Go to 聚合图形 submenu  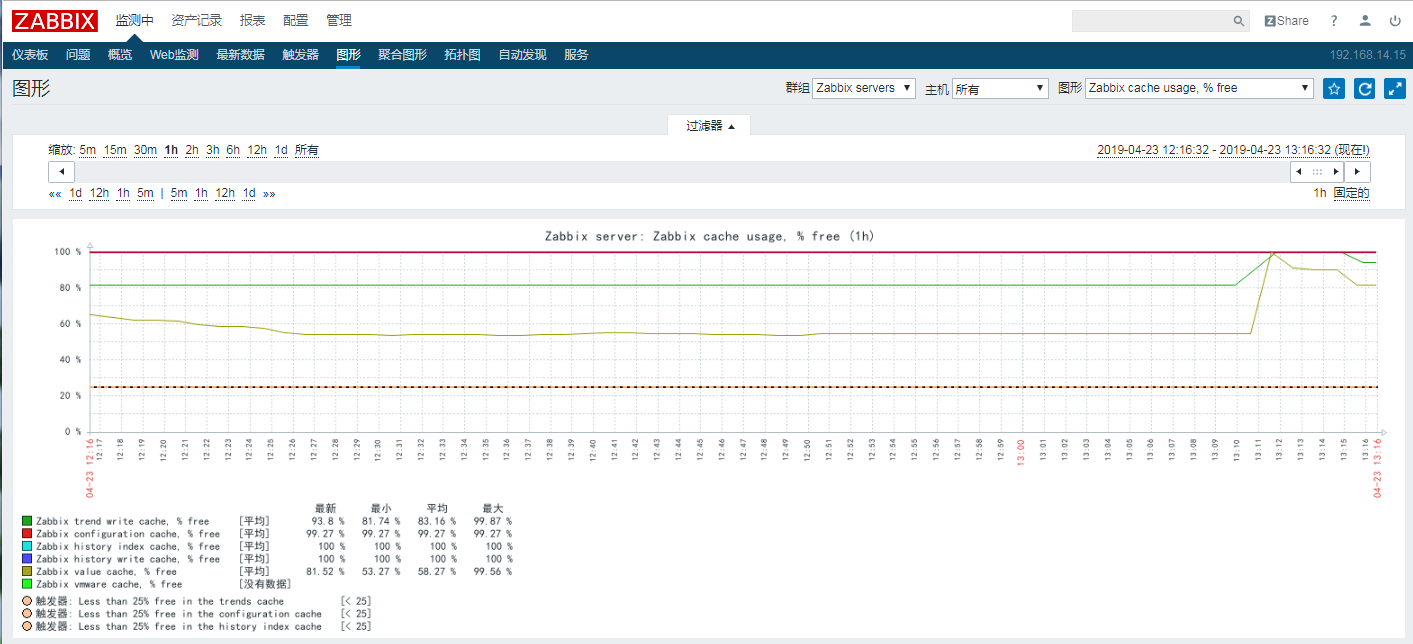402,55
